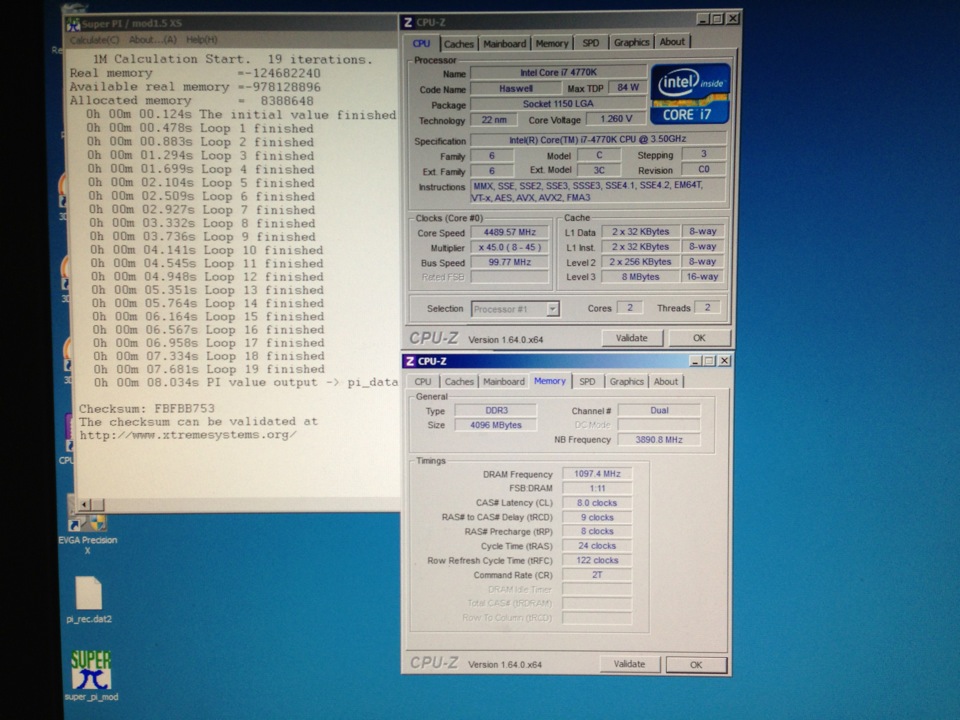Open the Help menu in Super PI
The height and width of the screenshot is (720, 960).
point(201,40)
